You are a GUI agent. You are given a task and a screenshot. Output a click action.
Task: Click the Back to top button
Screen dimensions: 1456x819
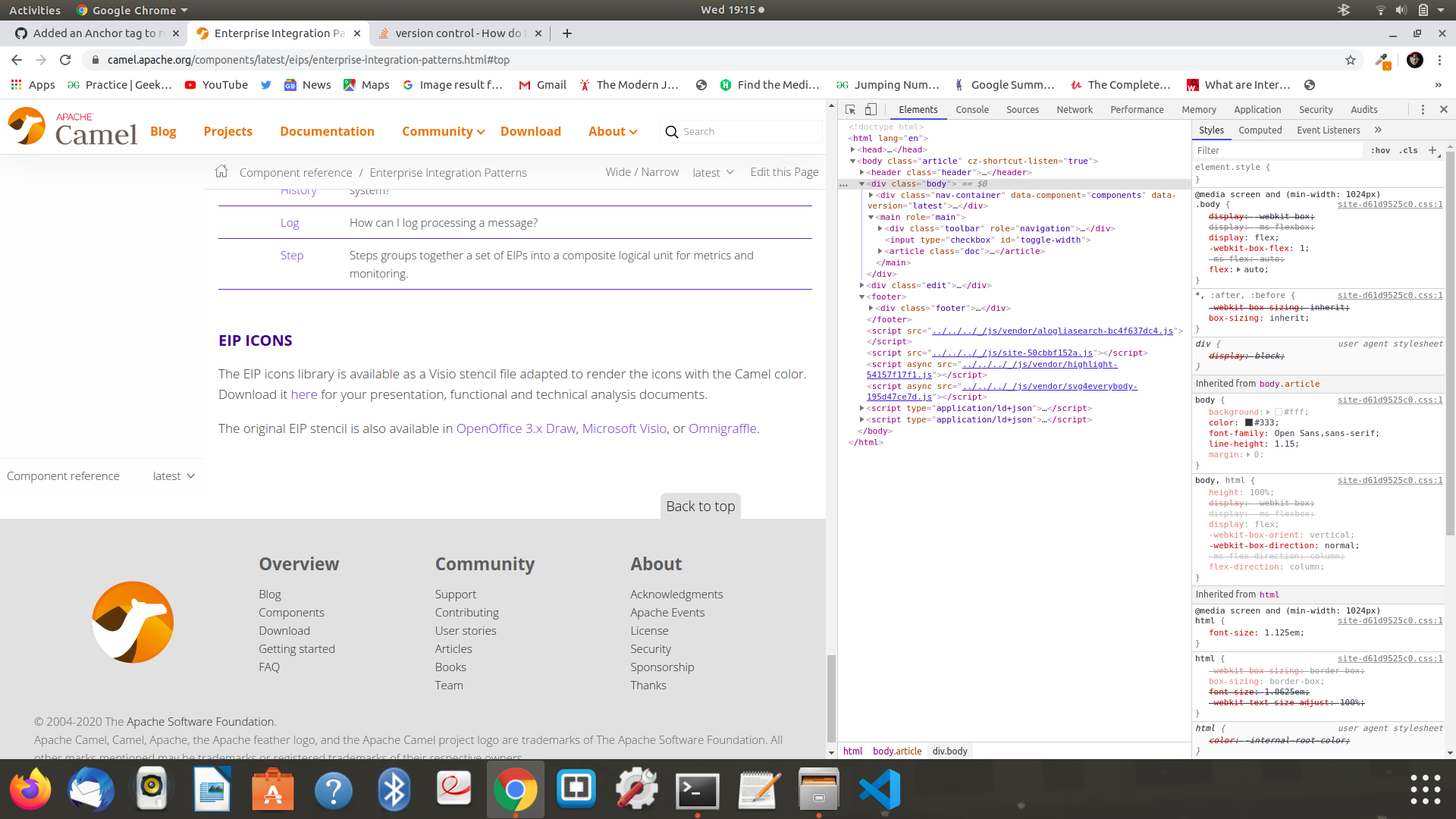701,506
